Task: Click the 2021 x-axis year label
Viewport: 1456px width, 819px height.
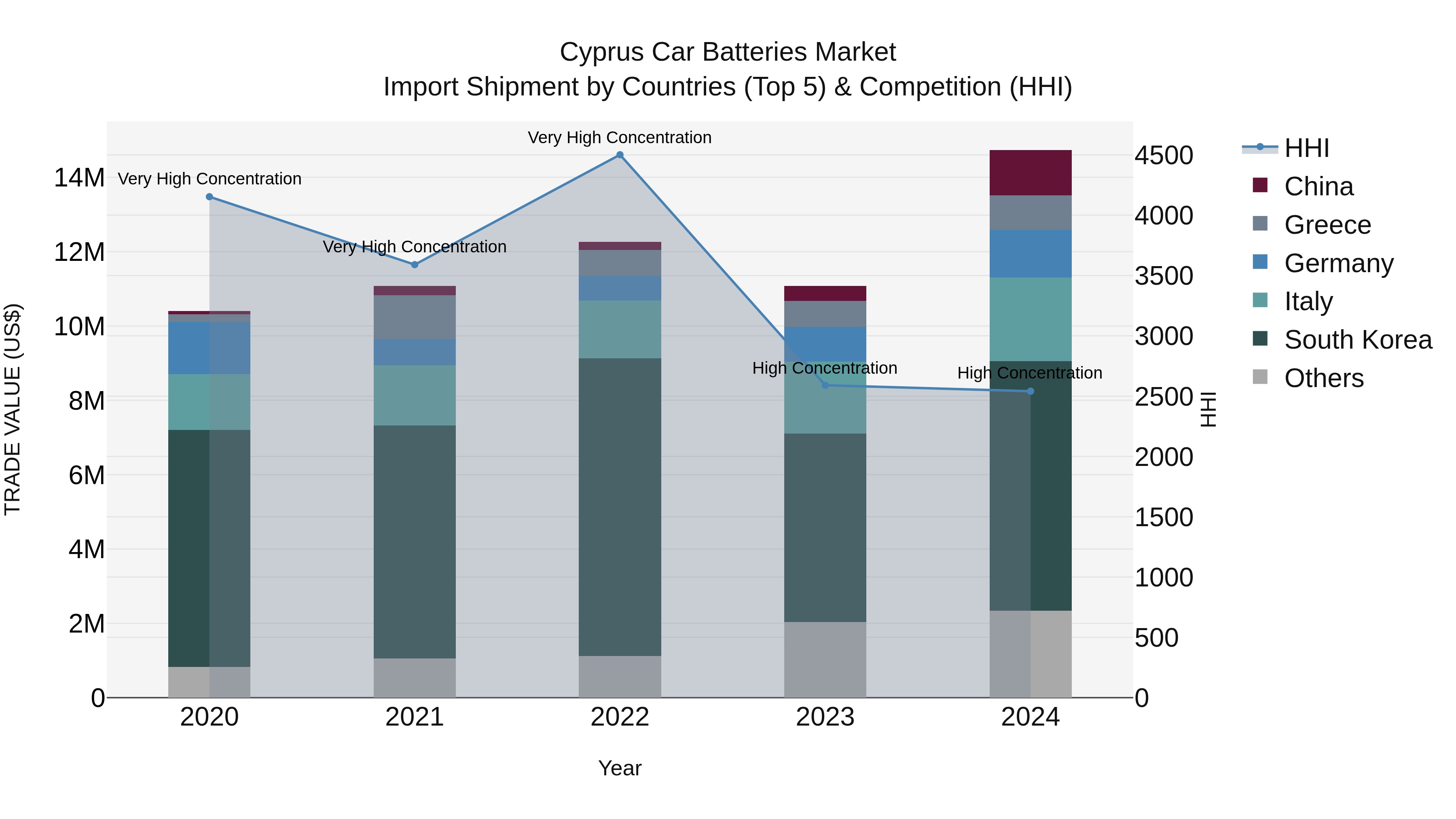Action: 414,717
